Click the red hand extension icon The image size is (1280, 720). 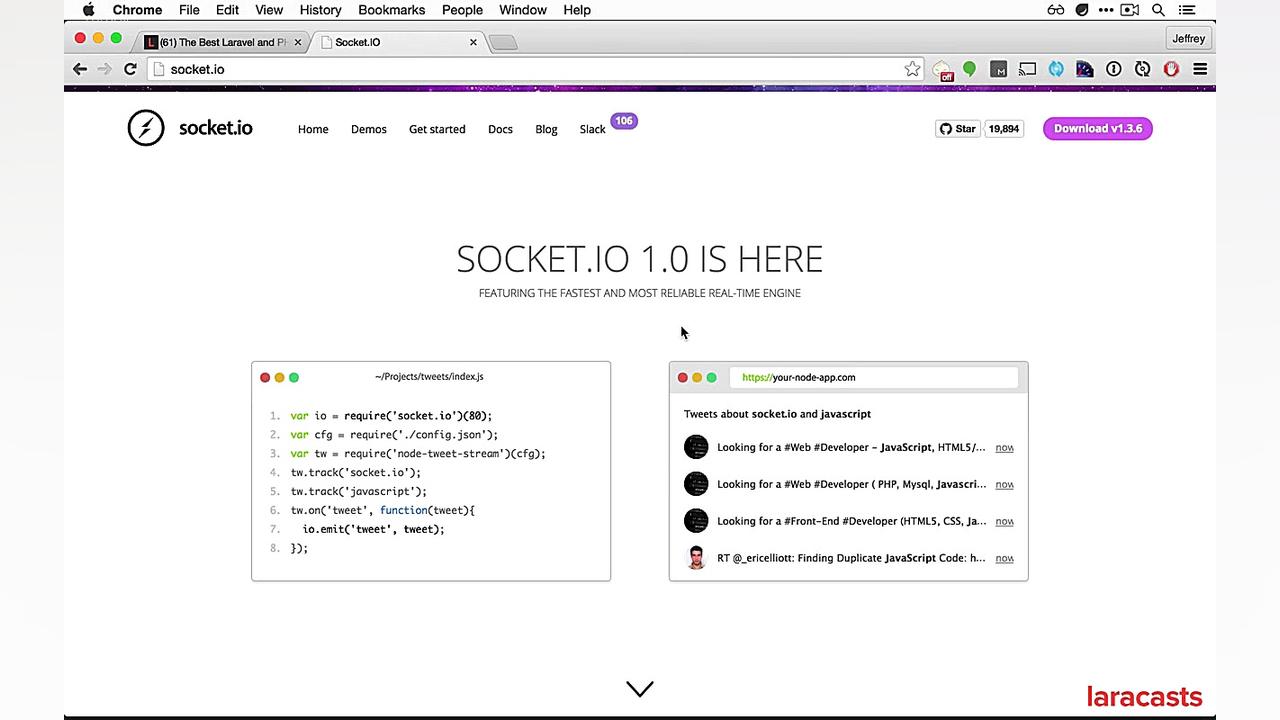tap(1171, 69)
